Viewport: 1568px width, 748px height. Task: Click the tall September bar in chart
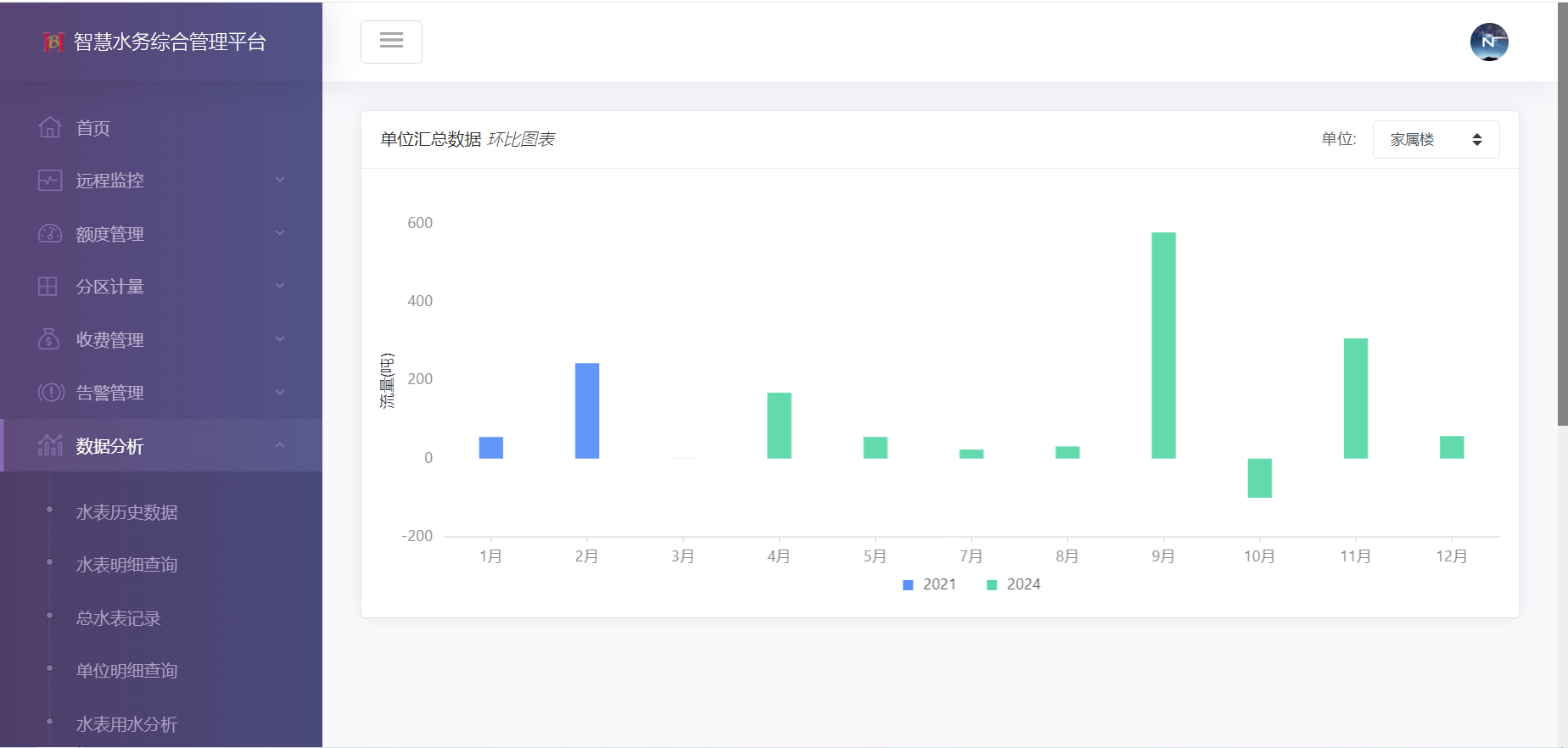1163,345
